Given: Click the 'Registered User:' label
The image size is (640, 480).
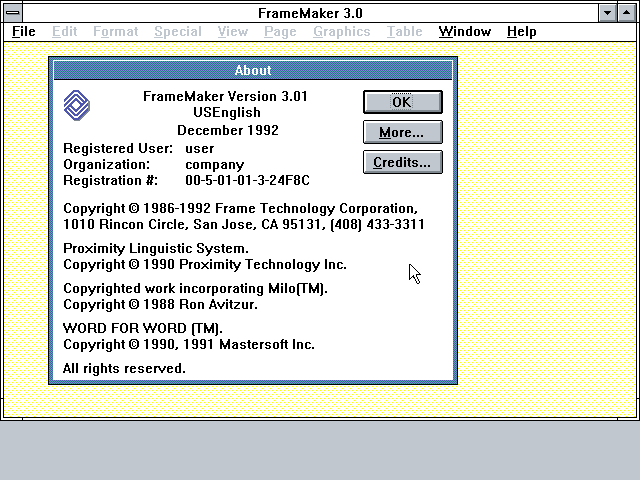Looking at the screenshot, I should point(118,149).
